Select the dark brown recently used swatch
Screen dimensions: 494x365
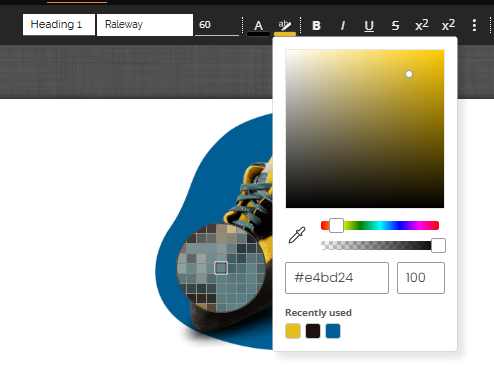click(313, 331)
